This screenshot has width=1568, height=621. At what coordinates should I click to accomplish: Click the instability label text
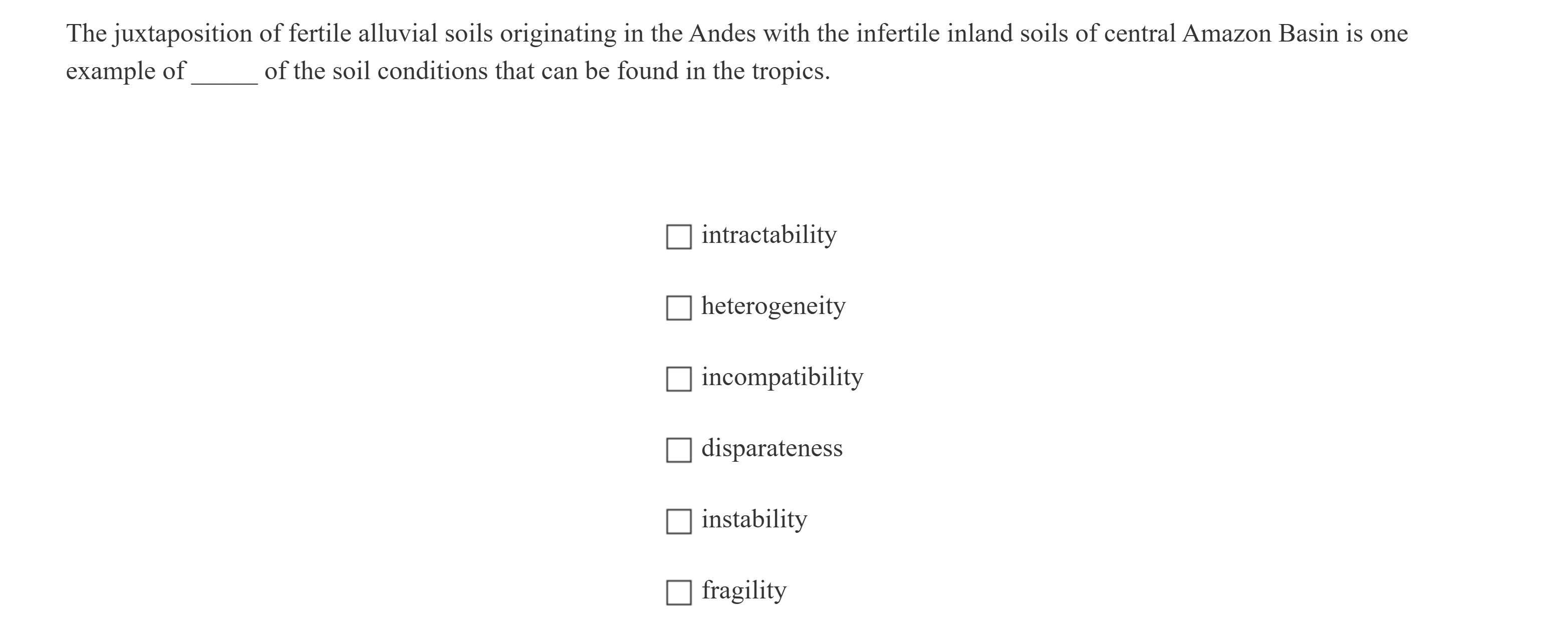click(x=753, y=519)
